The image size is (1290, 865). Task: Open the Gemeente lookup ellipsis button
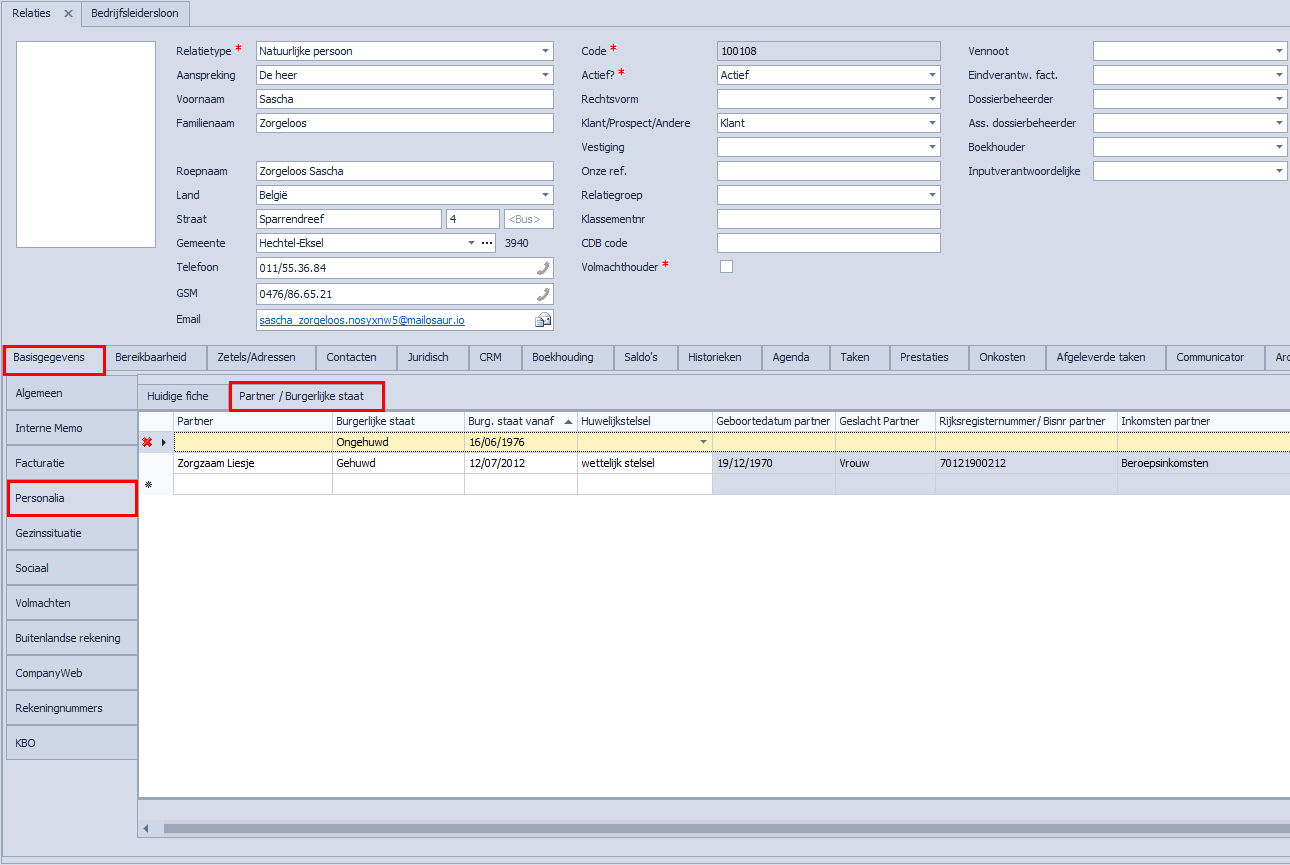click(x=487, y=243)
